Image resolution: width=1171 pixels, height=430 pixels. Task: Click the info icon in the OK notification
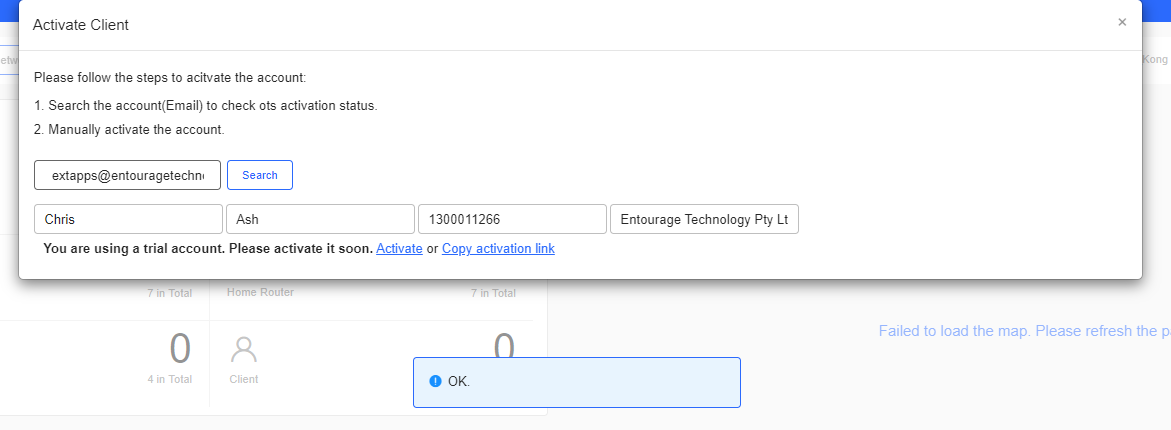pos(435,381)
